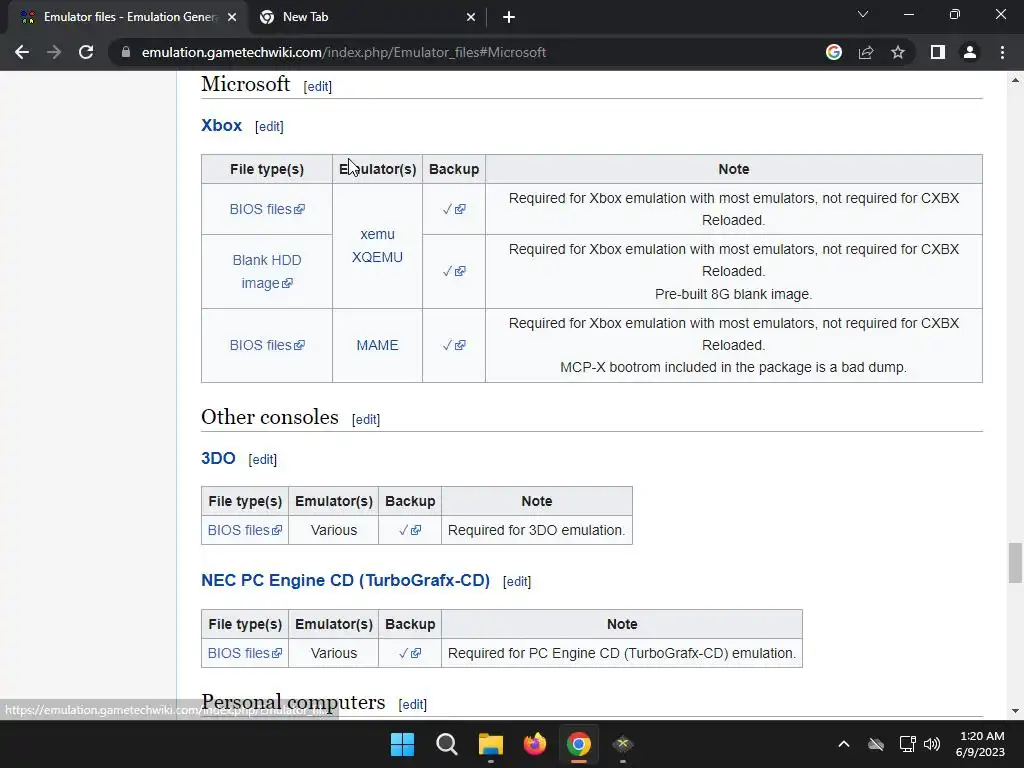The width and height of the screenshot is (1024, 768).
Task: Open the cloud sync tray icon
Action: [x=876, y=744]
